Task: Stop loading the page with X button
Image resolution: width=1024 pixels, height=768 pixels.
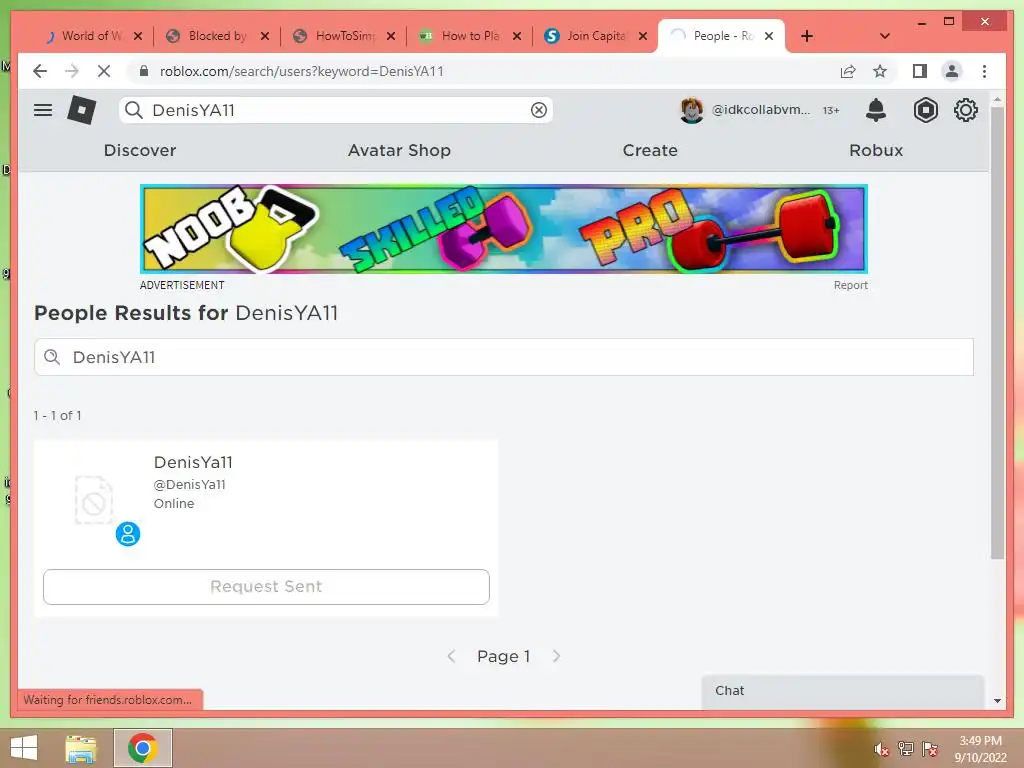Action: pyautogui.click(x=104, y=71)
